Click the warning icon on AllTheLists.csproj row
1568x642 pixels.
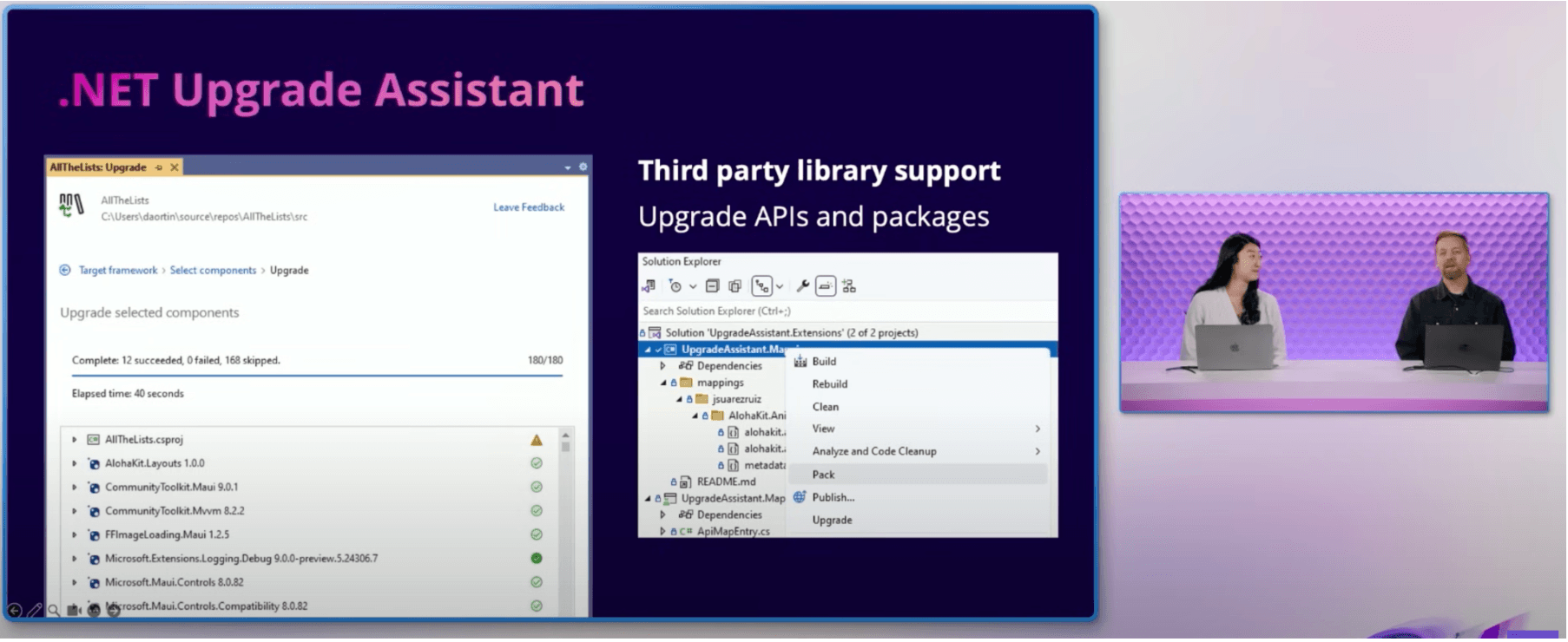click(537, 440)
